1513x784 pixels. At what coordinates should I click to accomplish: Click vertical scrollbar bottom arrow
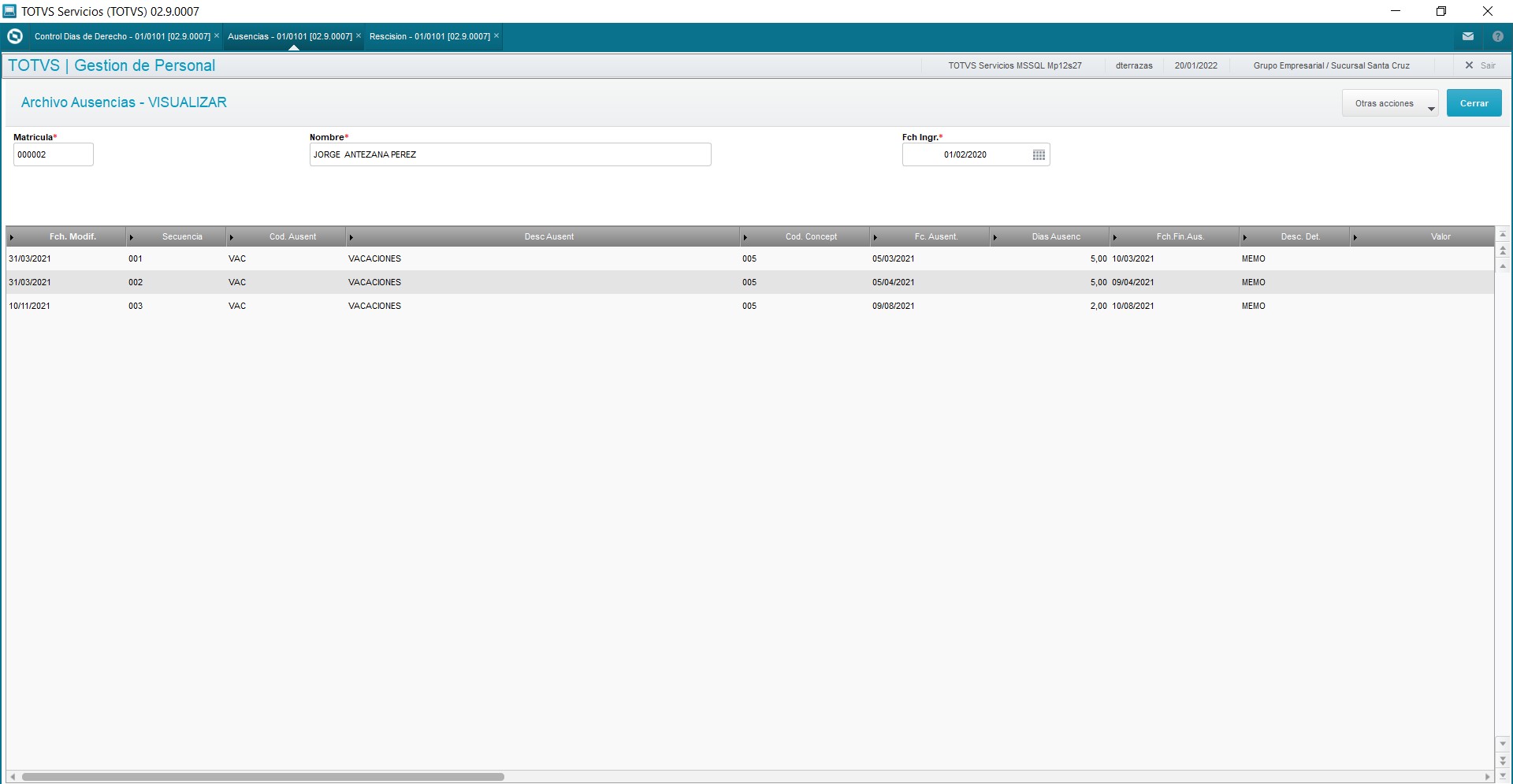point(1503,775)
